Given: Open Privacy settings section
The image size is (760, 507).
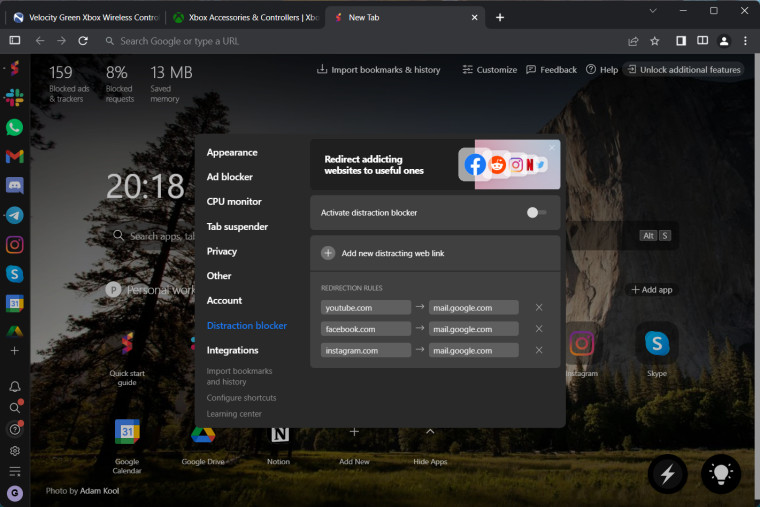Looking at the screenshot, I should tap(222, 251).
